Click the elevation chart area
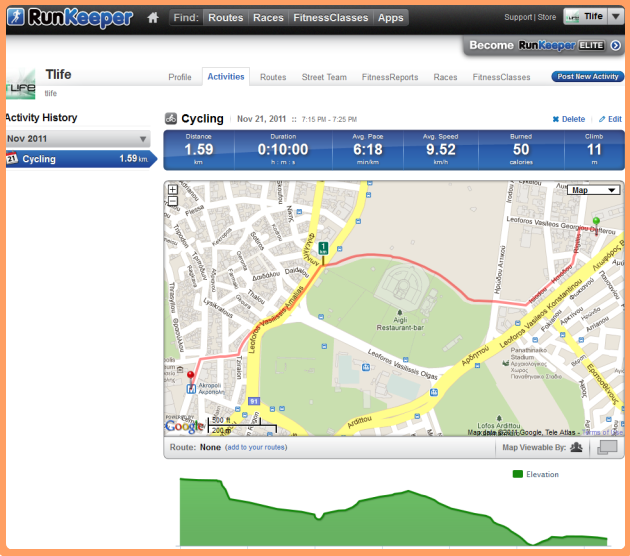This screenshot has width=630, height=556. coord(393,512)
